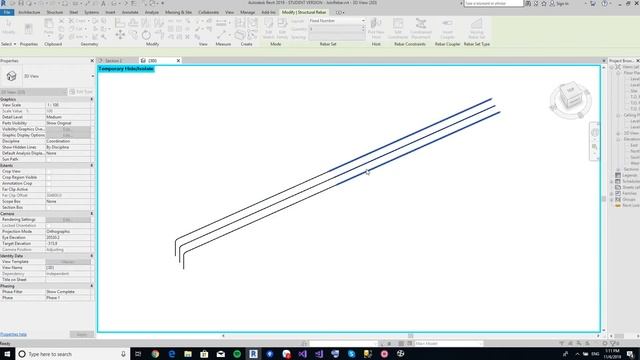Toggle the Crop Region Visible checkbox
640x360 pixels.
coord(49,178)
